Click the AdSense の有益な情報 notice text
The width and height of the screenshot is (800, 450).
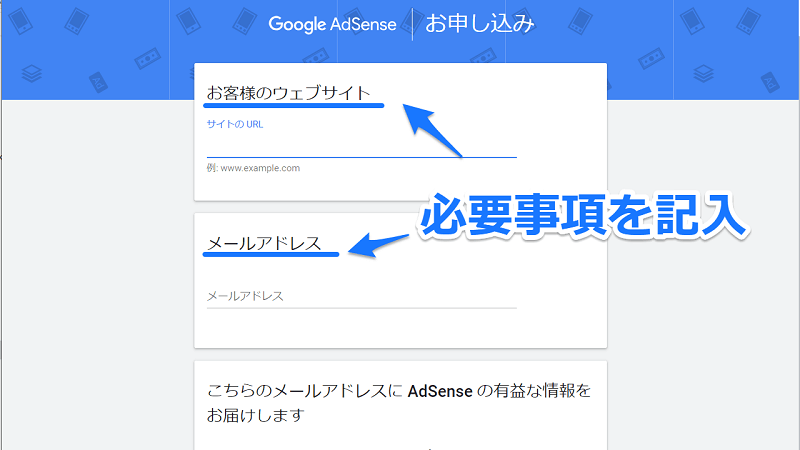398,402
